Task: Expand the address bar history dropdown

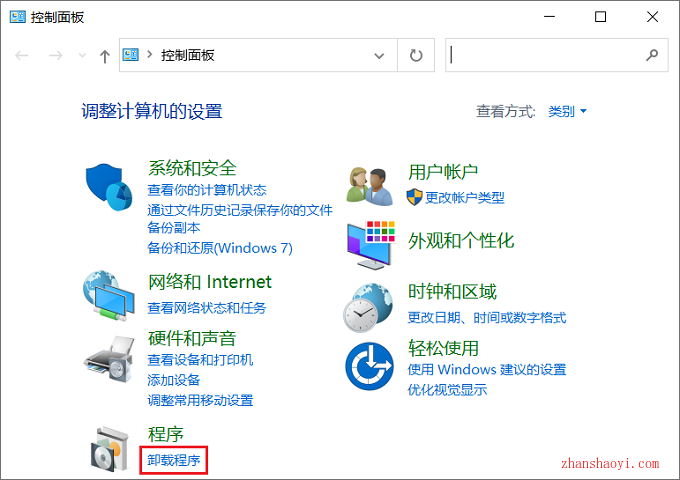Action: point(379,56)
